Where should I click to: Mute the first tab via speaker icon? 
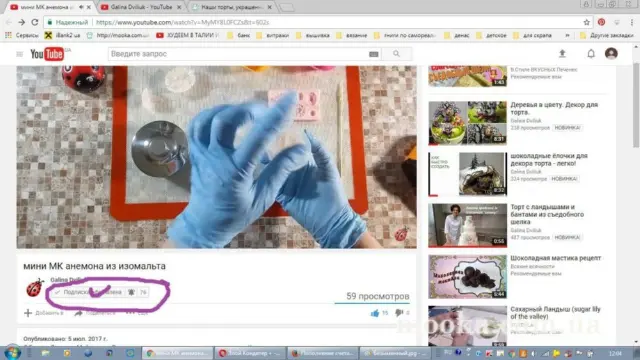point(81,7)
